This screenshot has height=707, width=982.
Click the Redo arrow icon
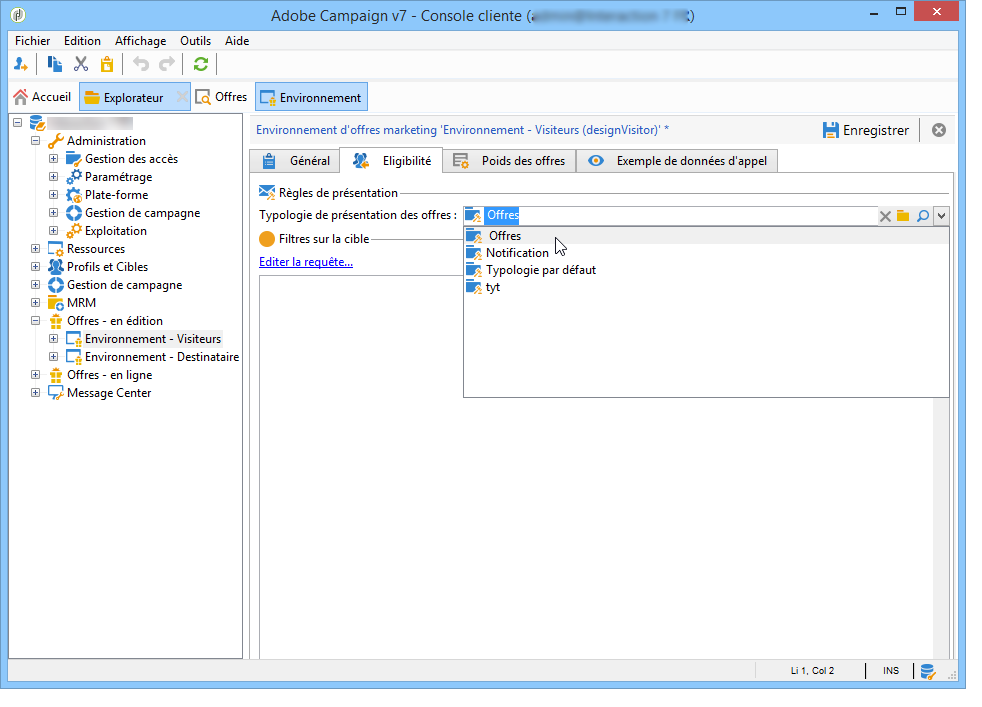[167, 64]
